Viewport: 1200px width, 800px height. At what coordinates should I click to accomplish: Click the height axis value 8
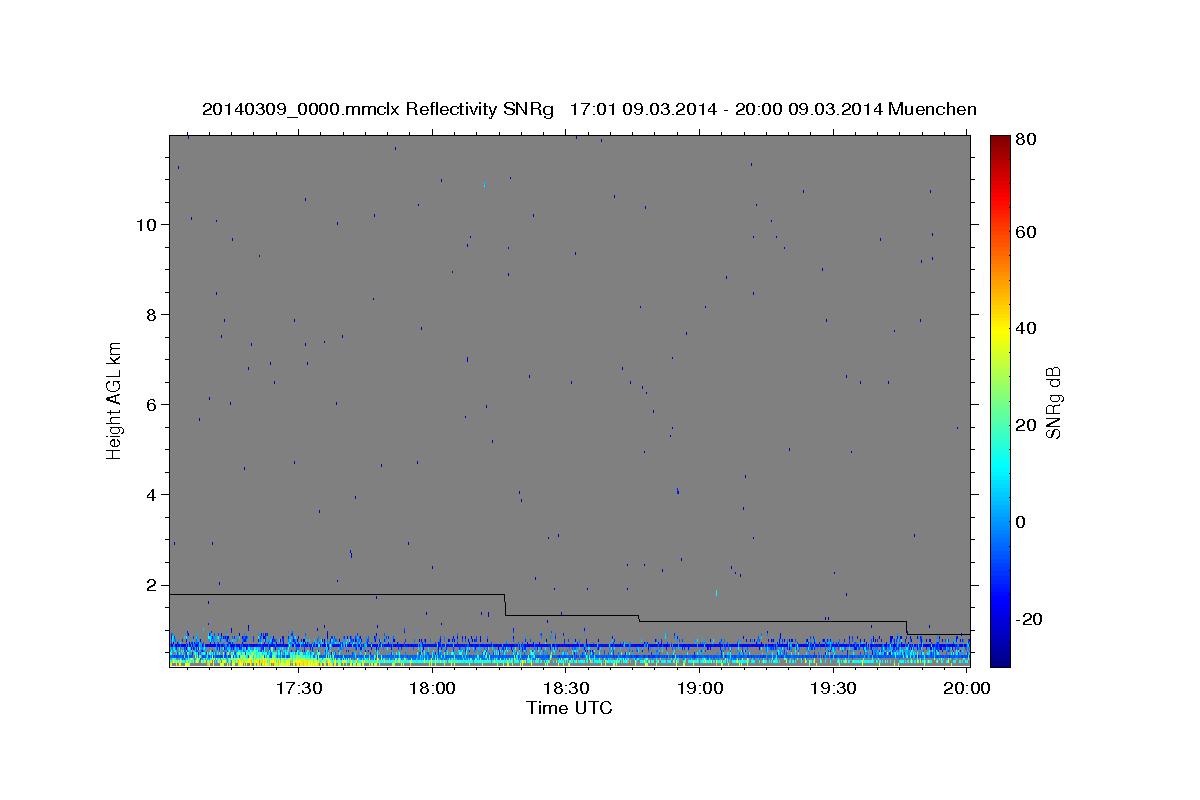(x=152, y=315)
